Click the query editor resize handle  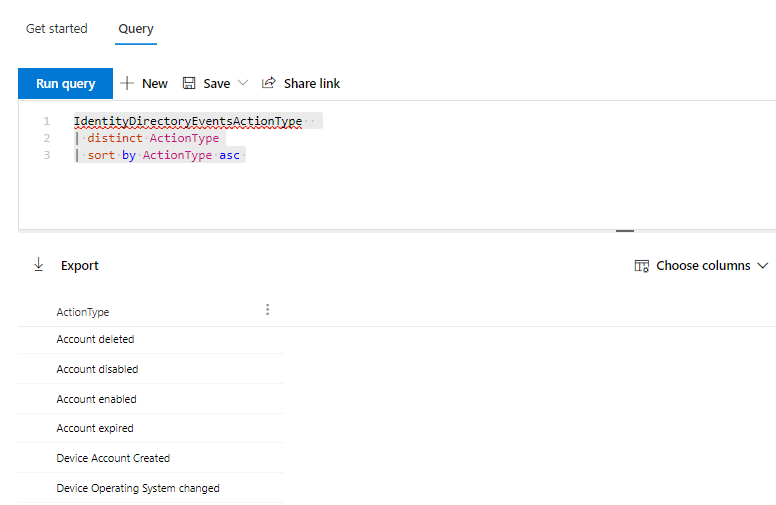click(625, 231)
